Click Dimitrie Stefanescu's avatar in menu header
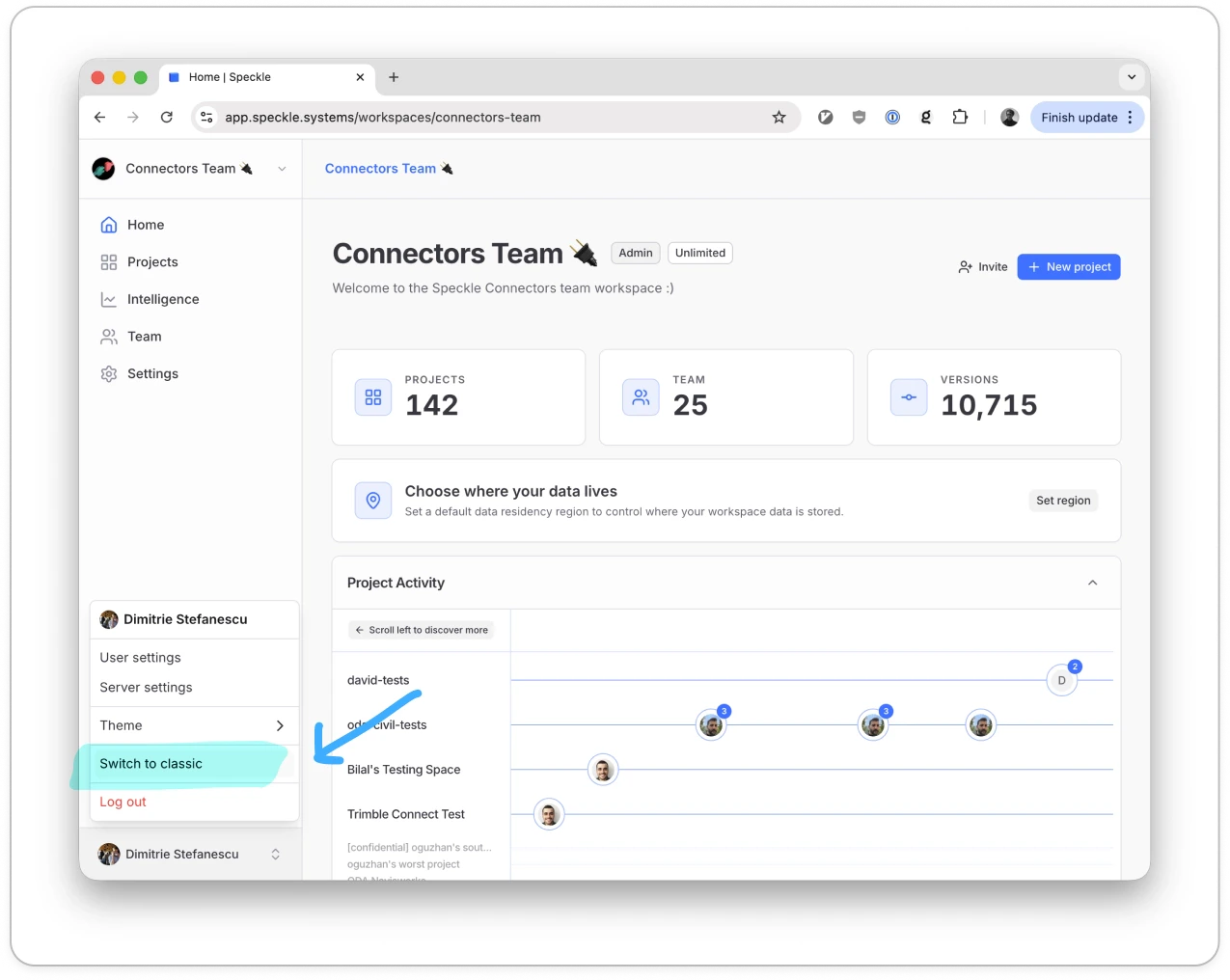 point(109,619)
